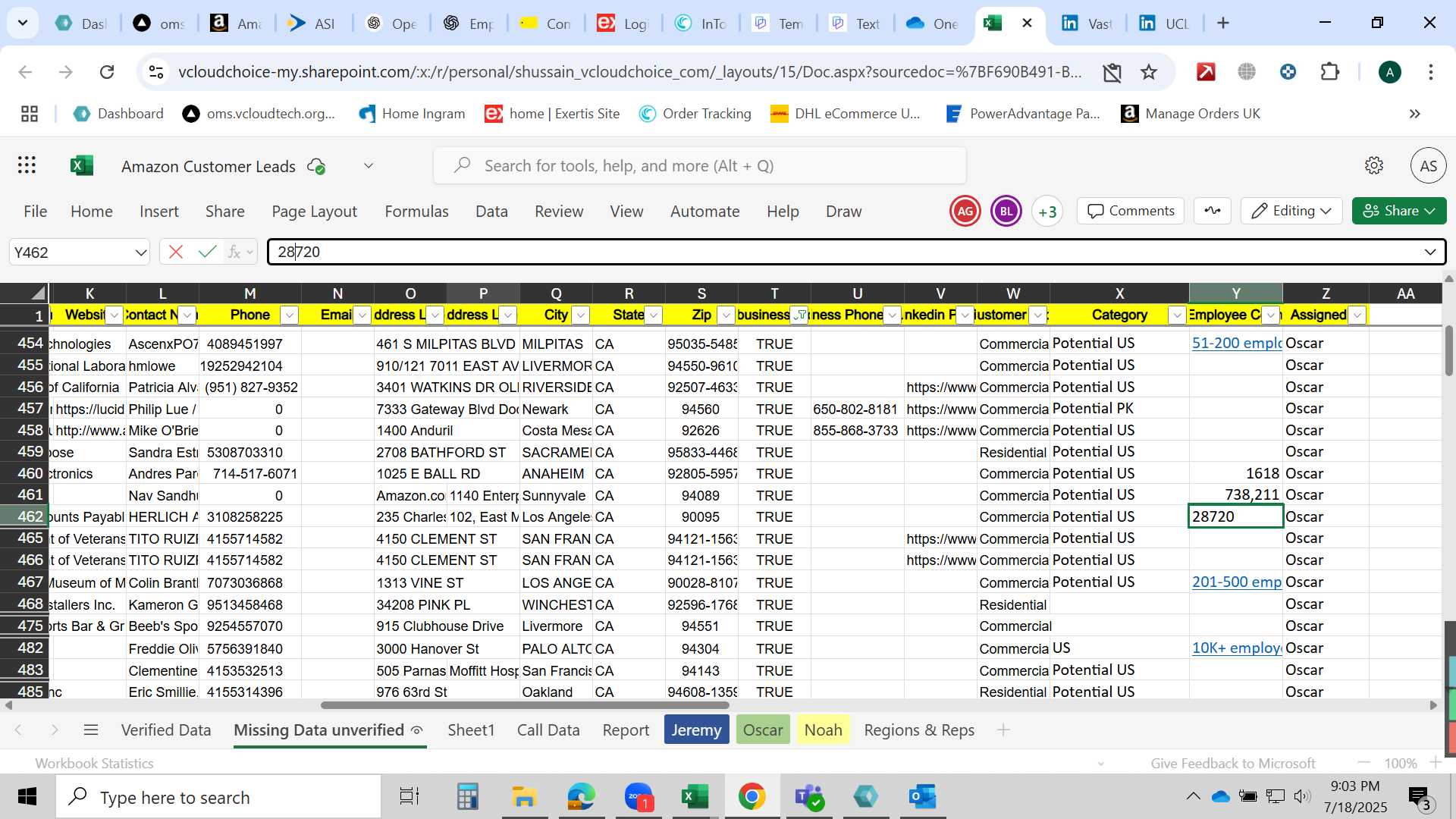Open the active business column filter button

click(x=799, y=315)
